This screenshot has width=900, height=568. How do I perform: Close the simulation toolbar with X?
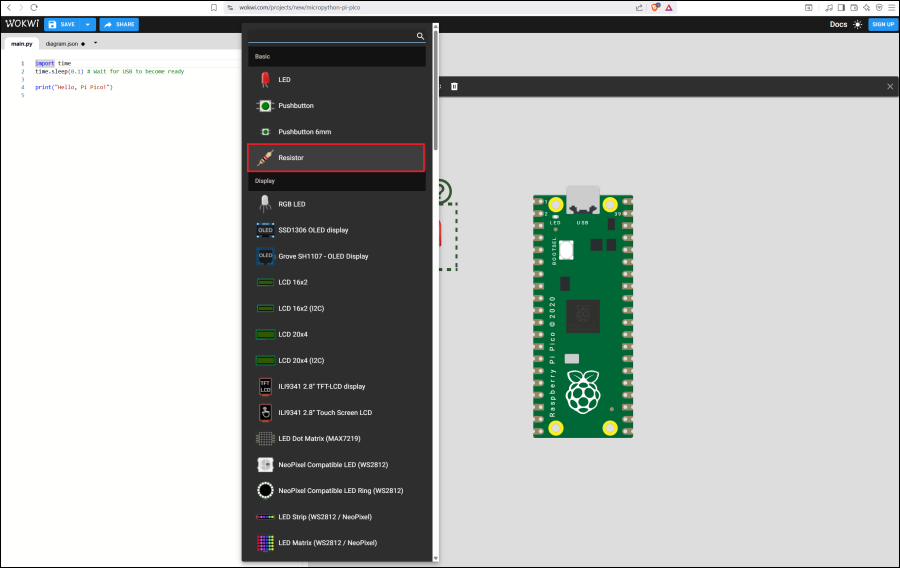pyautogui.click(x=890, y=86)
